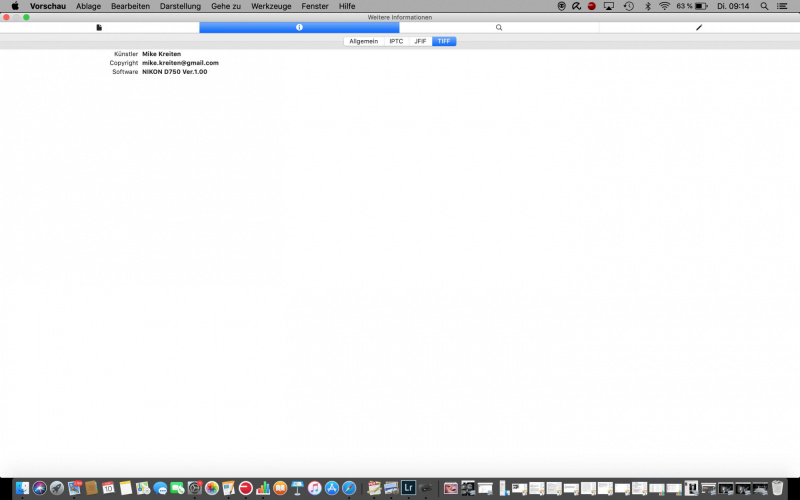
Task: Click the copyright value mike.kreiten@gmail.com
Action: [x=180, y=63]
